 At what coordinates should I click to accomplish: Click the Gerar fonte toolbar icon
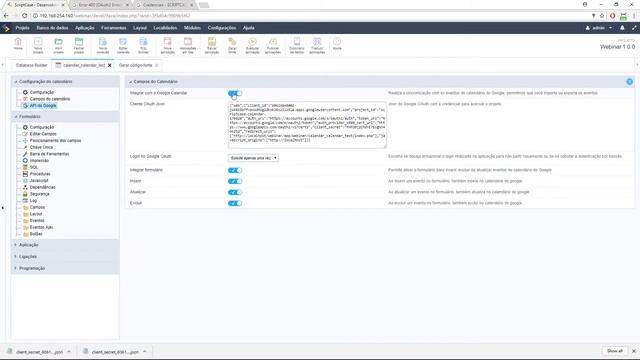pyautogui.click(x=232, y=45)
